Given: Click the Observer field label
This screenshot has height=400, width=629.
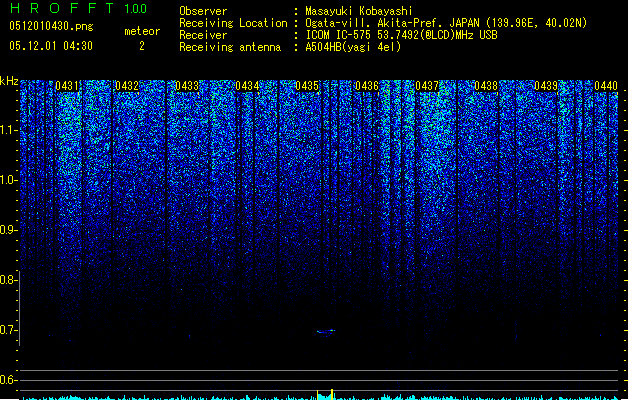Looking at the screenshot, I should pos(203,11).
